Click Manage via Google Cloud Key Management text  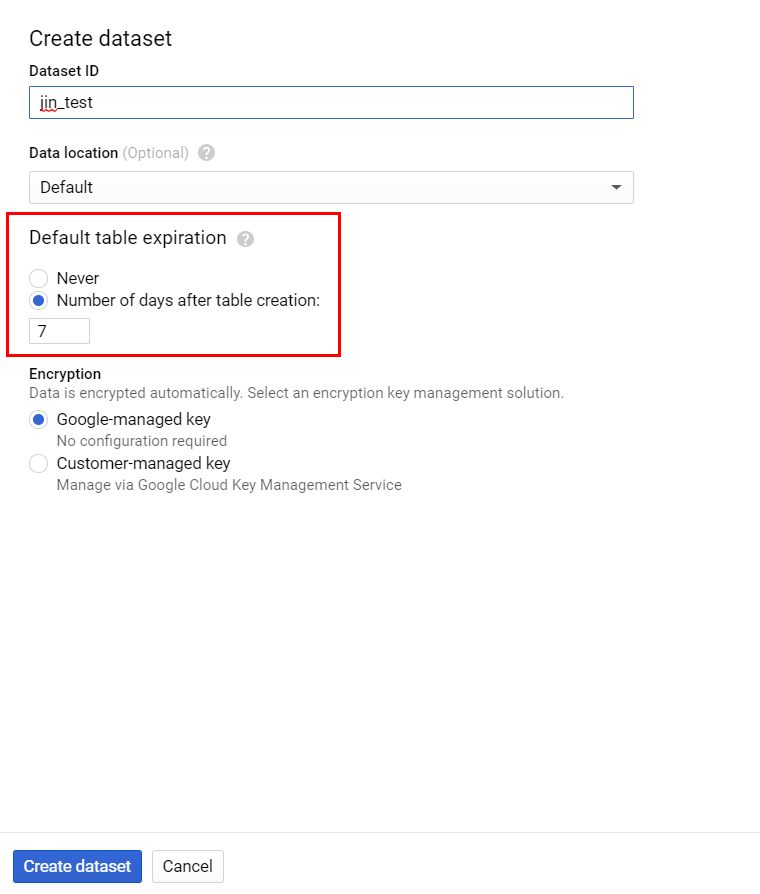[227, 484]
